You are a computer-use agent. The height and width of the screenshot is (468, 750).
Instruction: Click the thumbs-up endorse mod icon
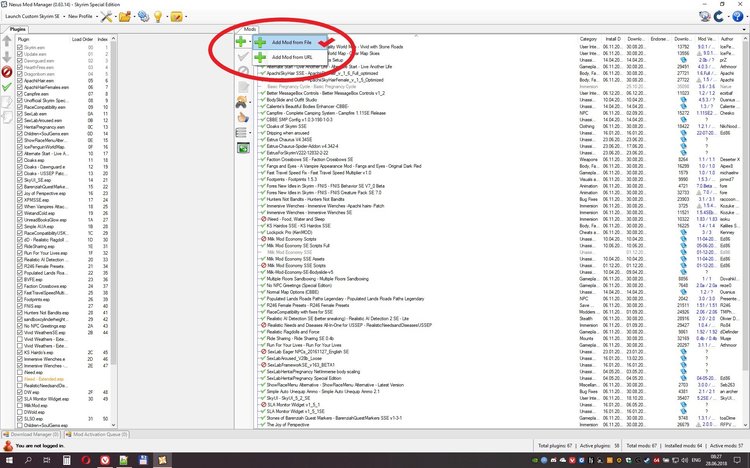click(x=243, y=117)
